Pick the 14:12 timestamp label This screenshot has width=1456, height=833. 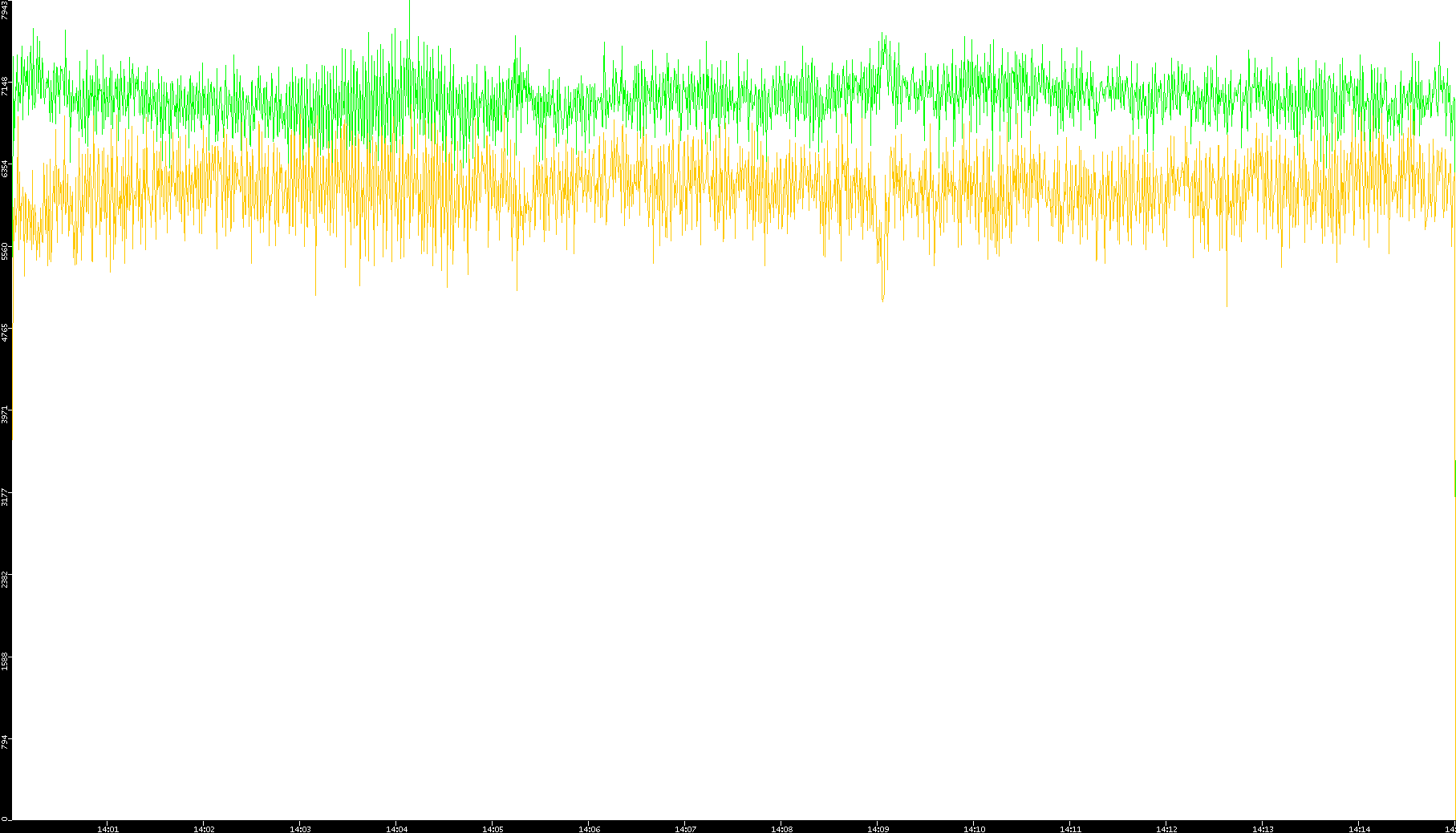click(x=1166, y=829)
